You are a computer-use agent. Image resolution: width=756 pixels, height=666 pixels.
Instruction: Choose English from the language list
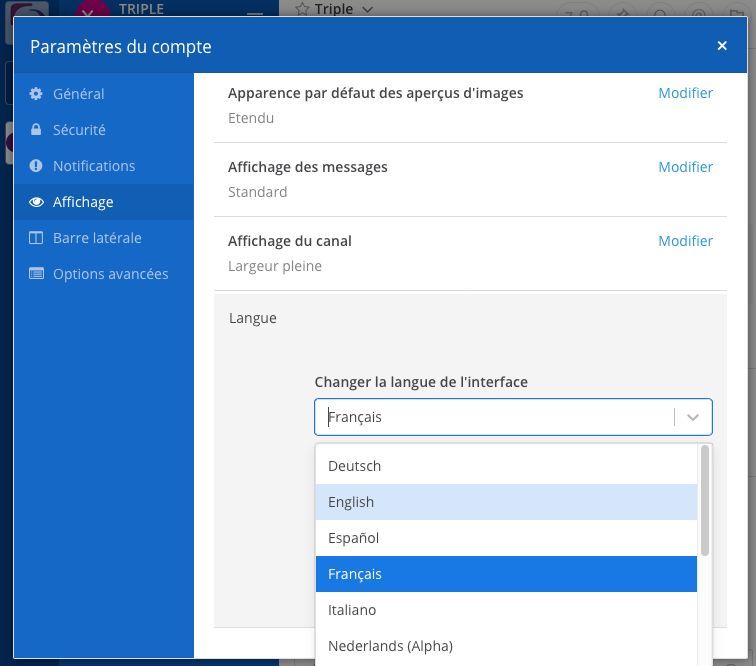pos(506,502)
